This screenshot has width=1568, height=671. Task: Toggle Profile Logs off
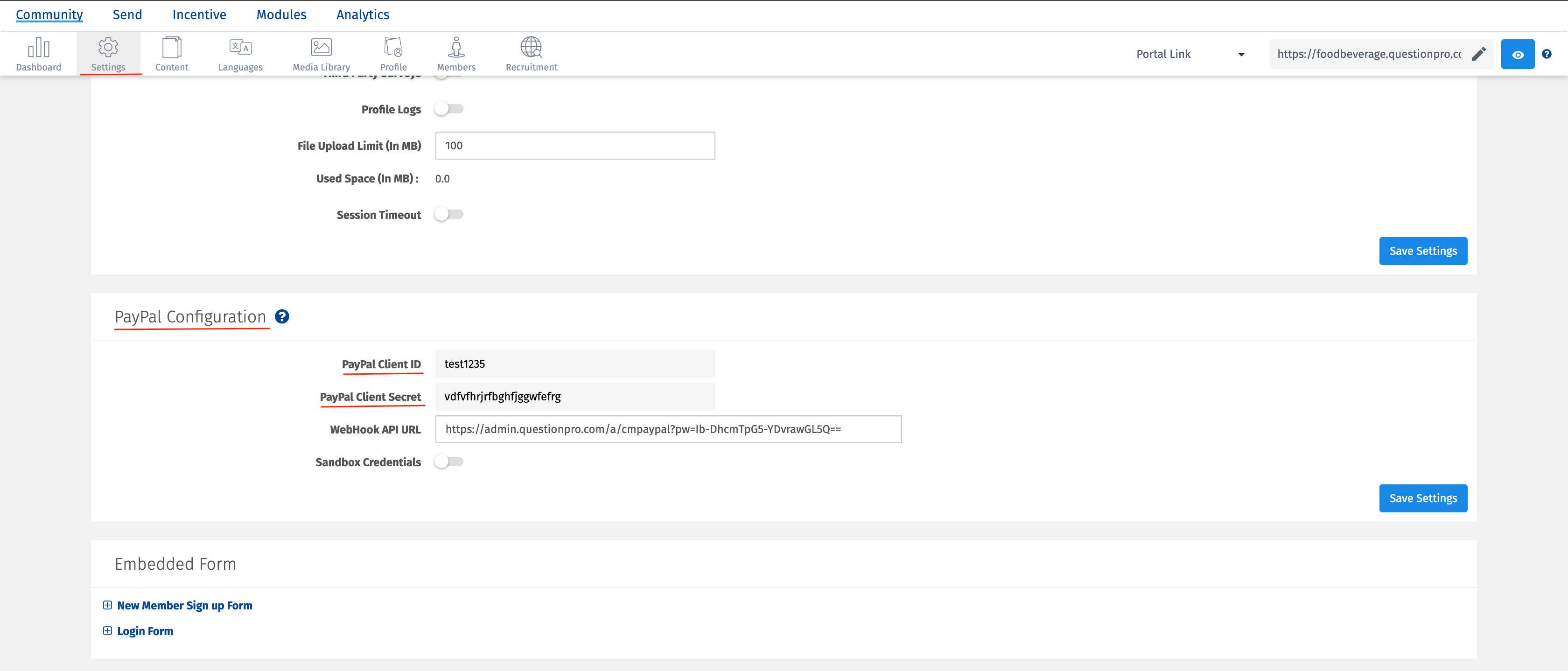pos(449,109)
